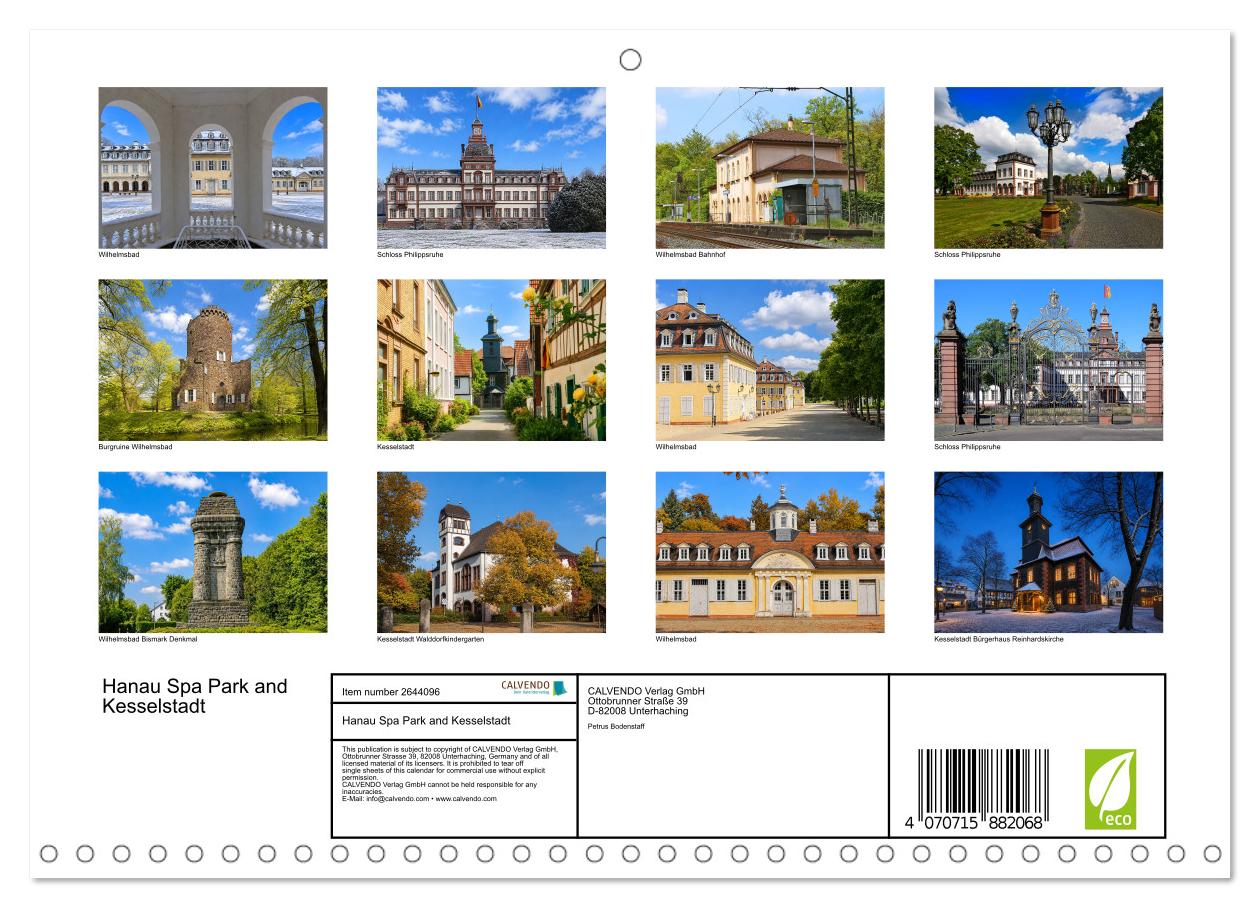Open the night photo of Reinhardskirche
The image size is (1260, 908).
click(x=1048, y=552)
